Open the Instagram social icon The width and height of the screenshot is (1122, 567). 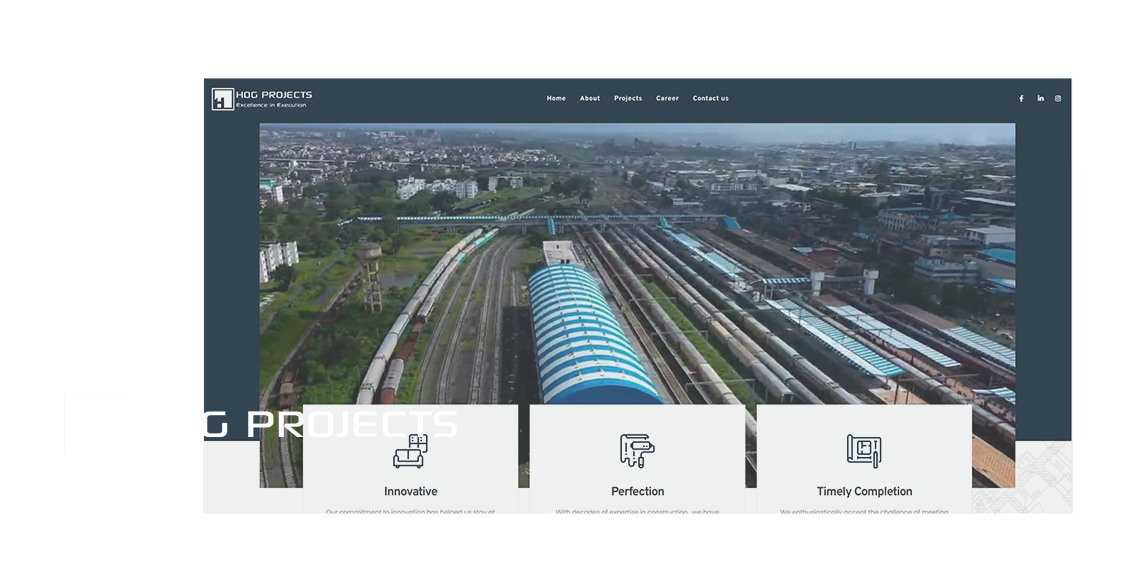pos(1058,99)
